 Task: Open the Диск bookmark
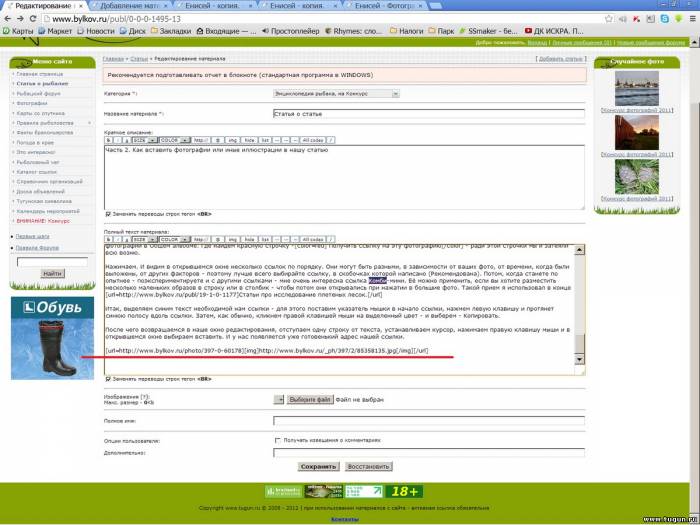click(133, 31)
